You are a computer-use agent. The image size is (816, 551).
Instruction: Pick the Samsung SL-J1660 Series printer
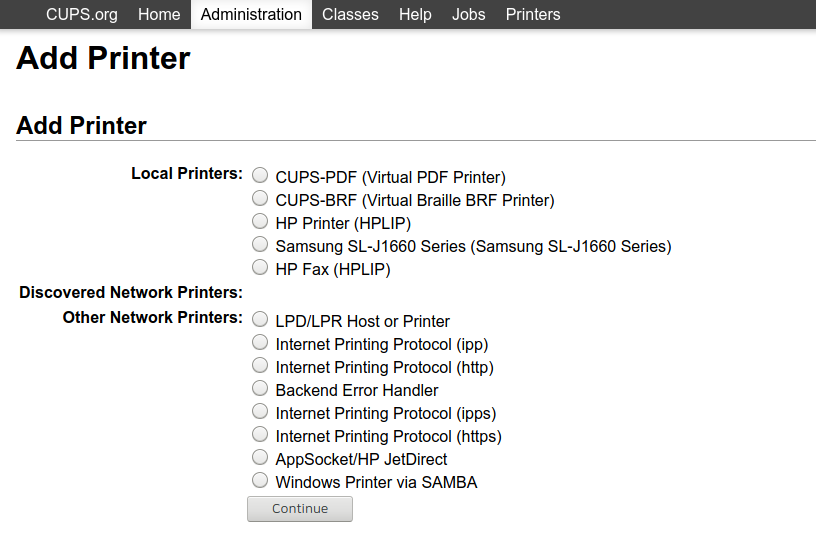click(x=260, y=245)
